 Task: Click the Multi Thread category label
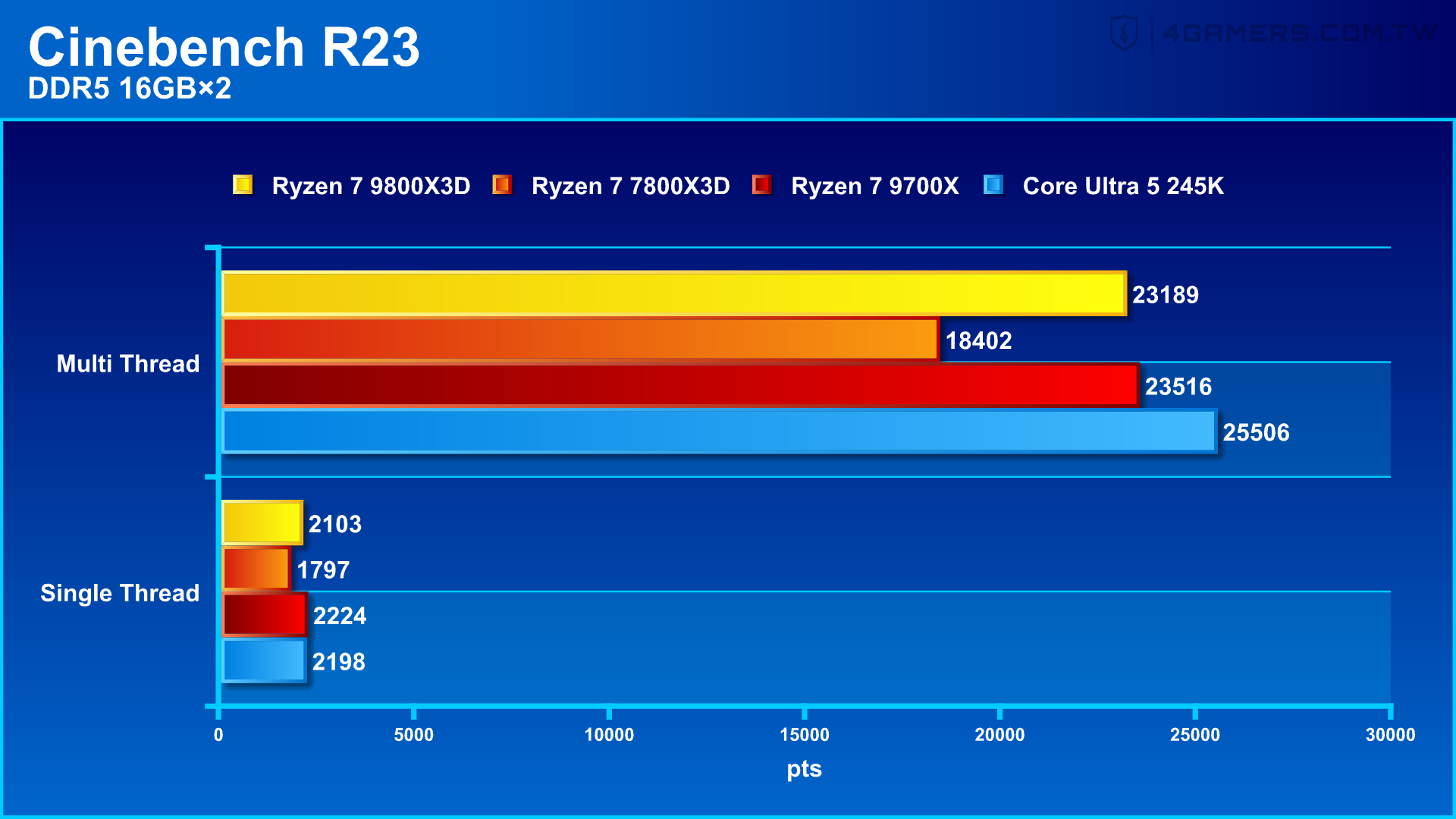[x=128, y=364]
